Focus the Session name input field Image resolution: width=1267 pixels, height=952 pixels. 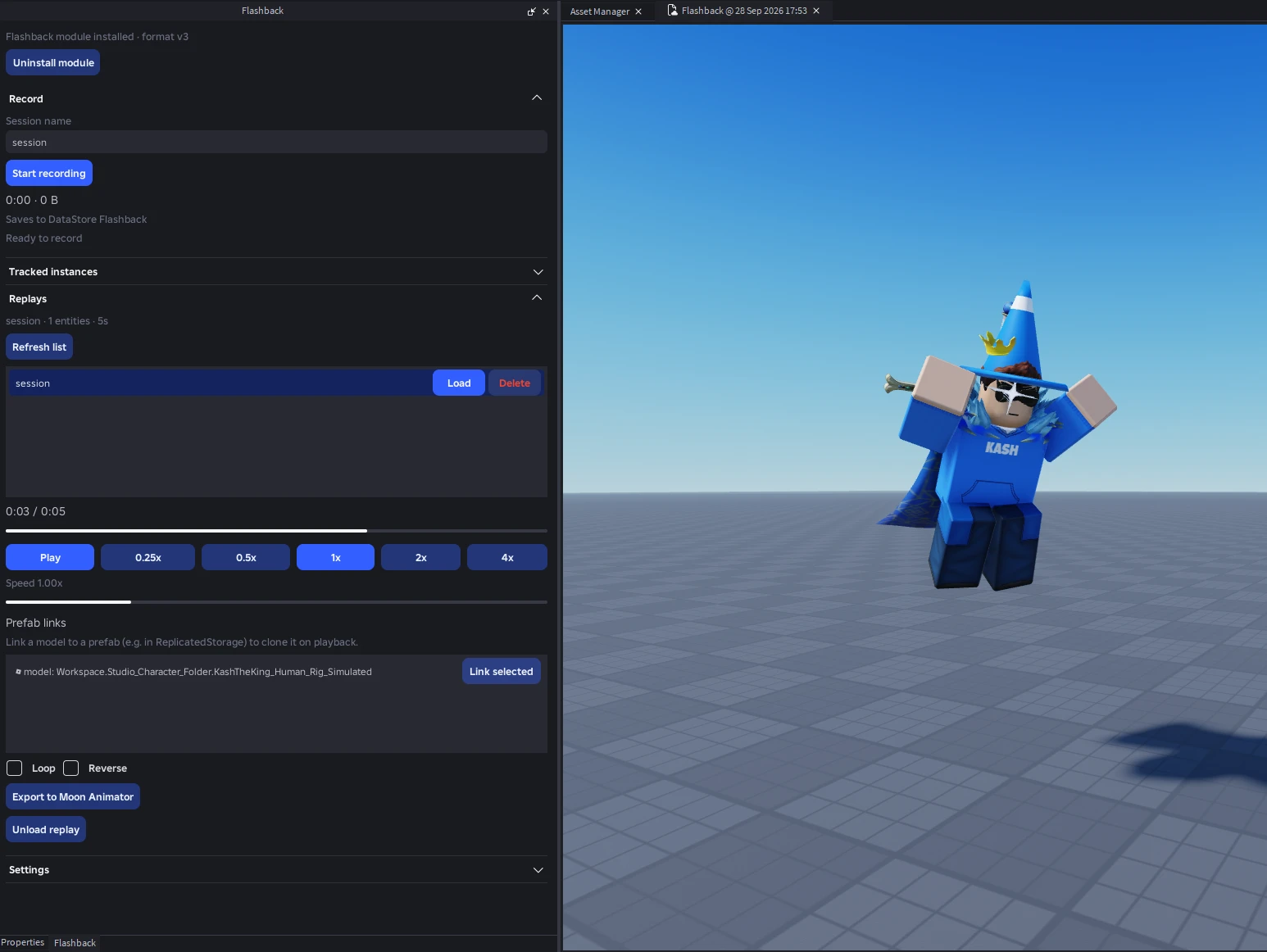pyautogui.click(x=276, y=142)
